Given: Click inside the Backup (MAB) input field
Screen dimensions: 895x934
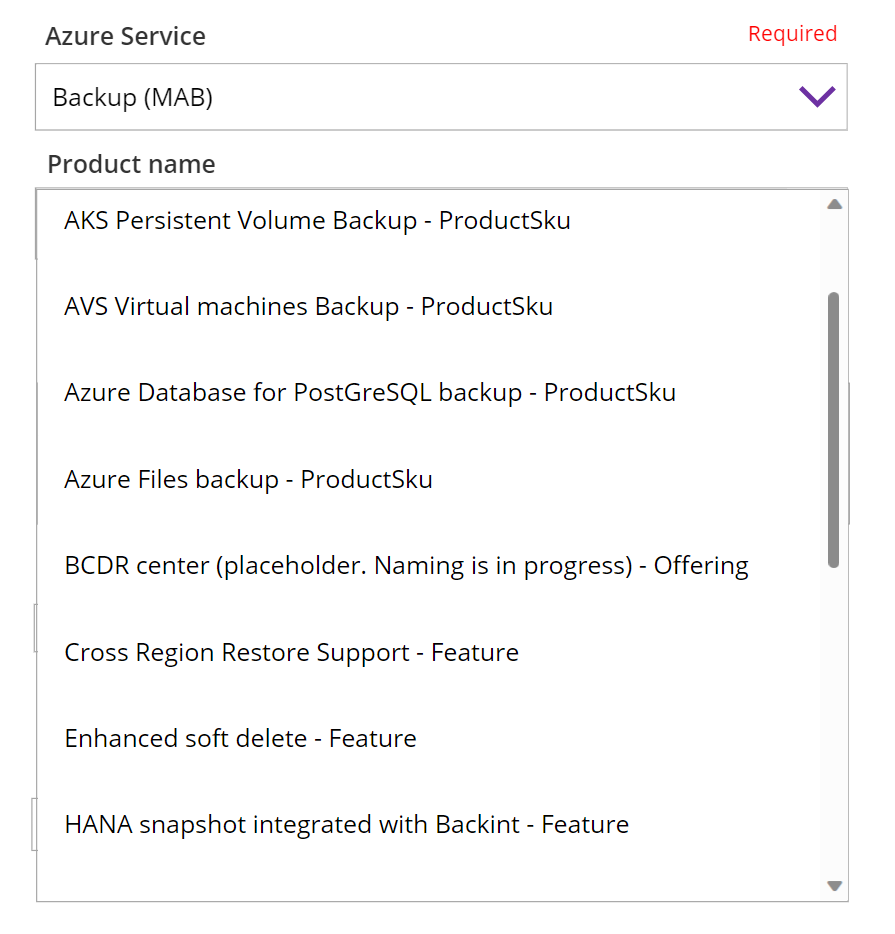Looking at the screenshot, I should click(400, 97).
